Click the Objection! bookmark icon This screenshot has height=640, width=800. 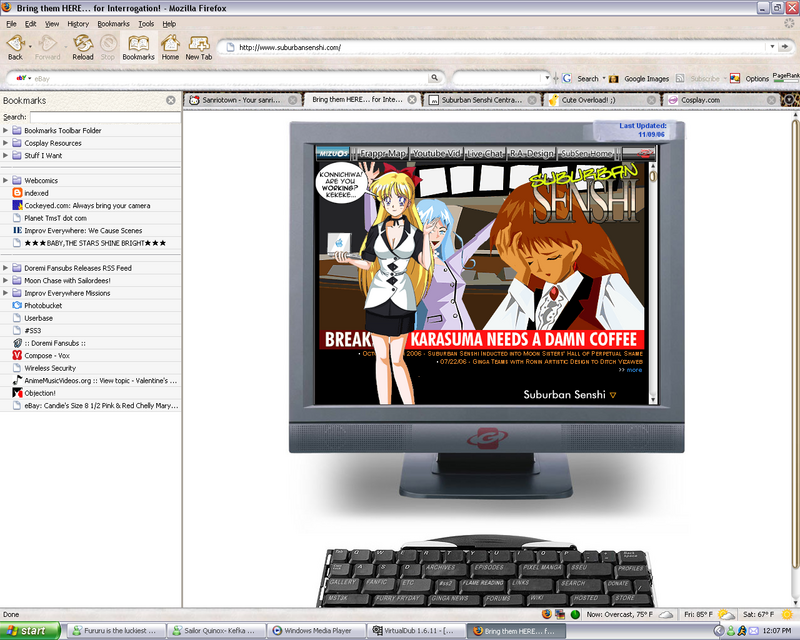pyautogui.click(x=17, y=393)
